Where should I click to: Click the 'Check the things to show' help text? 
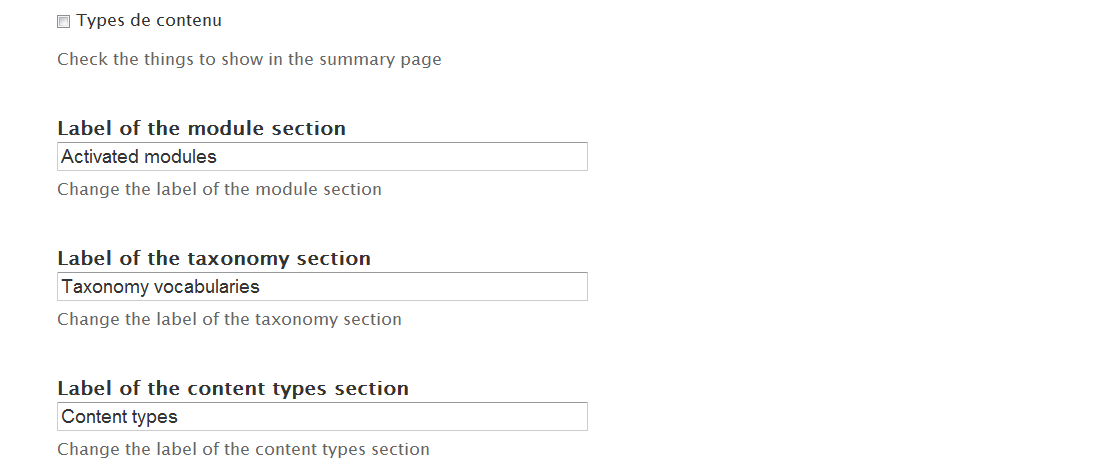[249, 59]
